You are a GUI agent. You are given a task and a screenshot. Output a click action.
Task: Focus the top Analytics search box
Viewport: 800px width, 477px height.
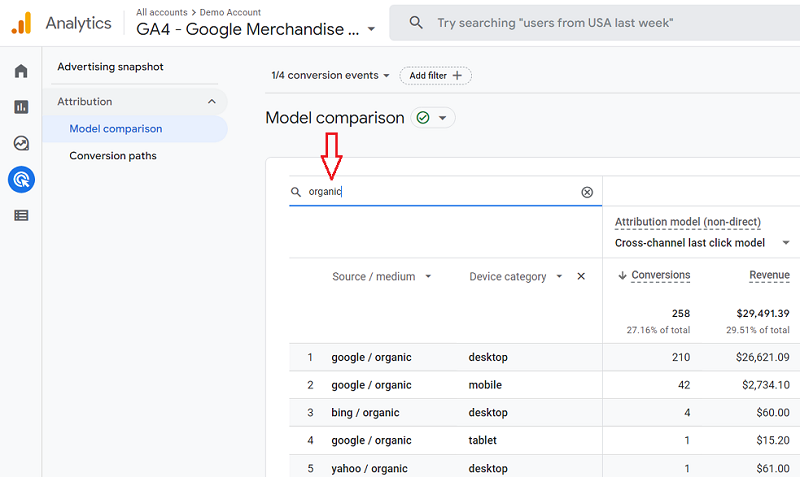594,22
